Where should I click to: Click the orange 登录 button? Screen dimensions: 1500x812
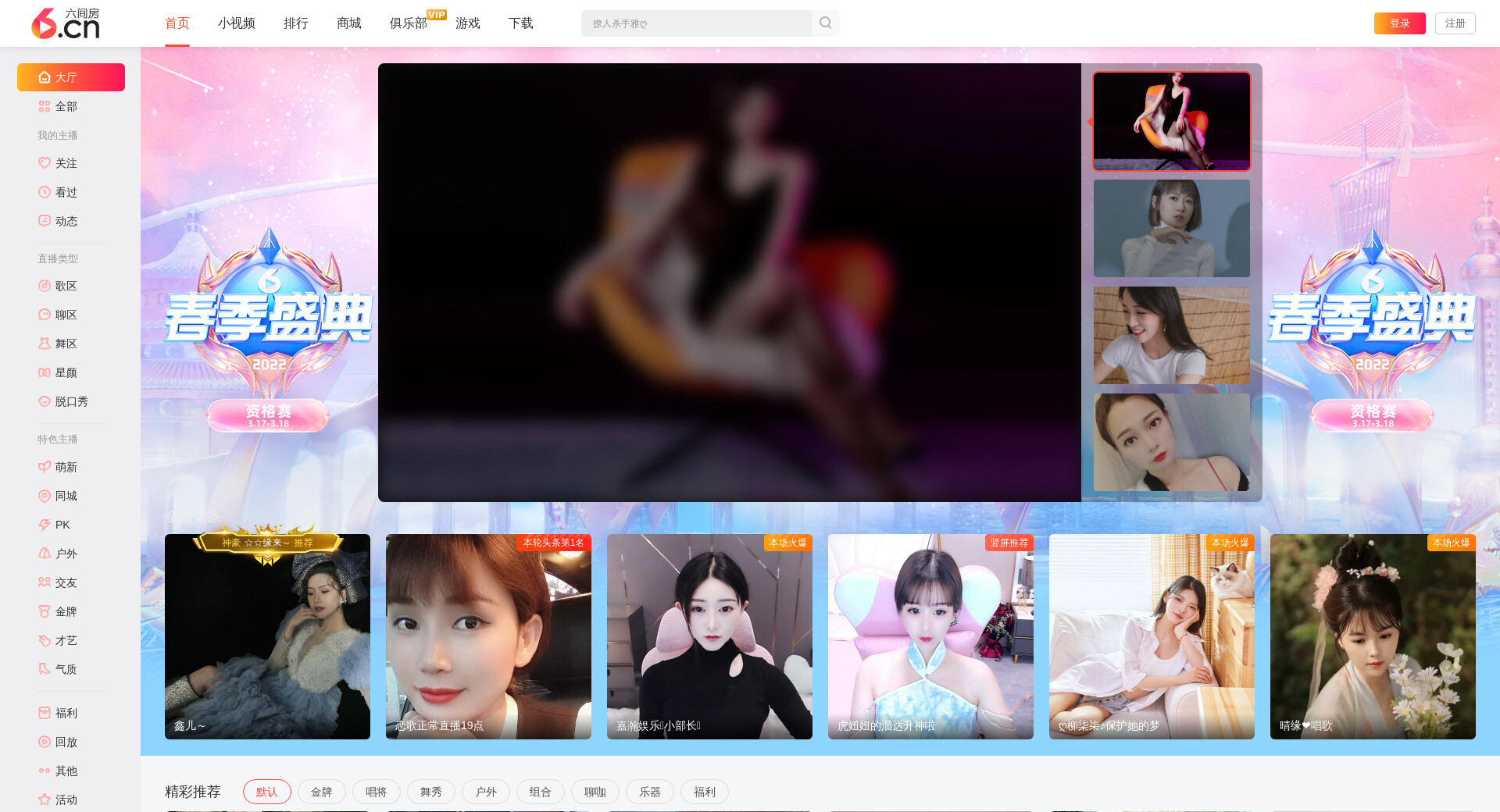pyautogui.click(x=1399, y=23)
